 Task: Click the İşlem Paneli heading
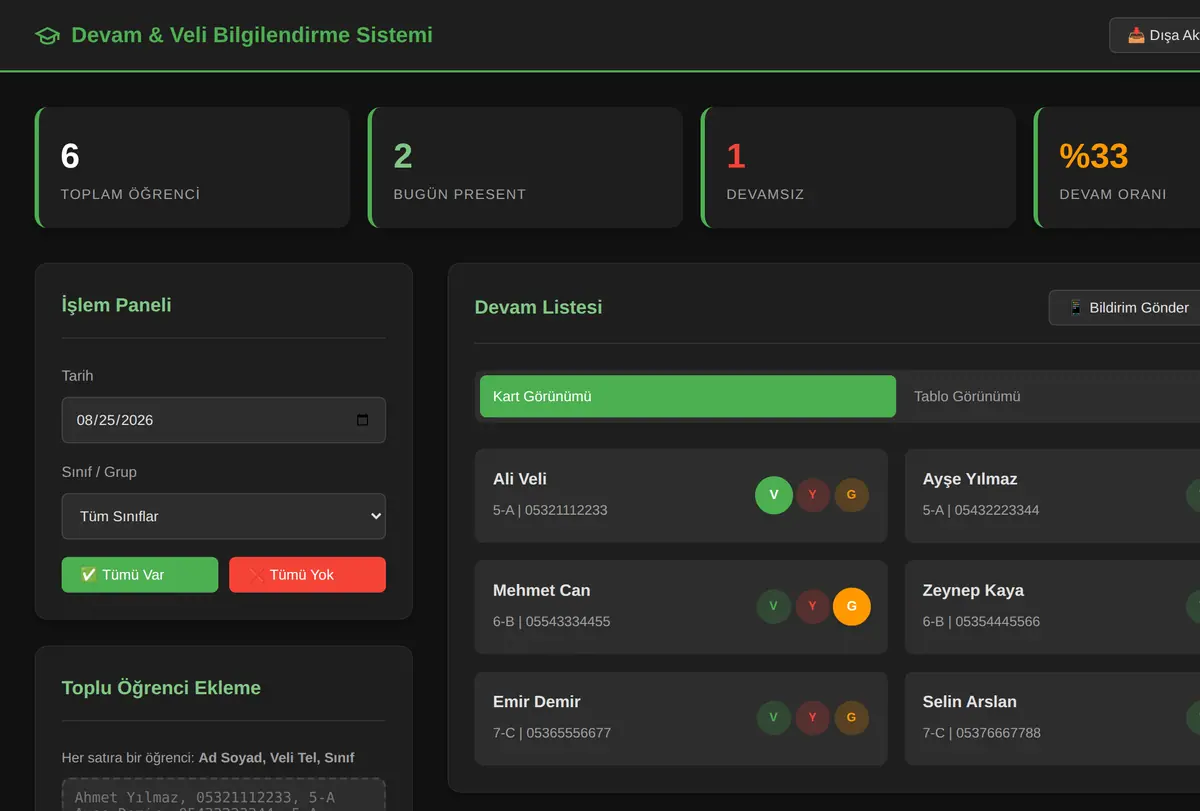[116, 305]
